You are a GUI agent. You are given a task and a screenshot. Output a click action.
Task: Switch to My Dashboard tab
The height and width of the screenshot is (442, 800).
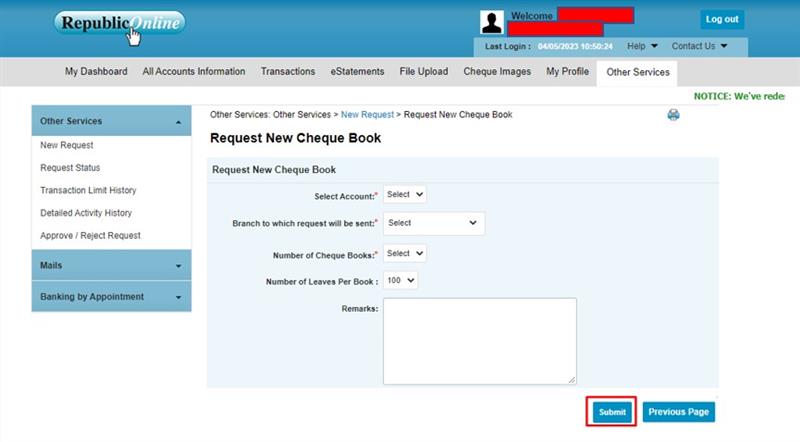coord(96,72)
